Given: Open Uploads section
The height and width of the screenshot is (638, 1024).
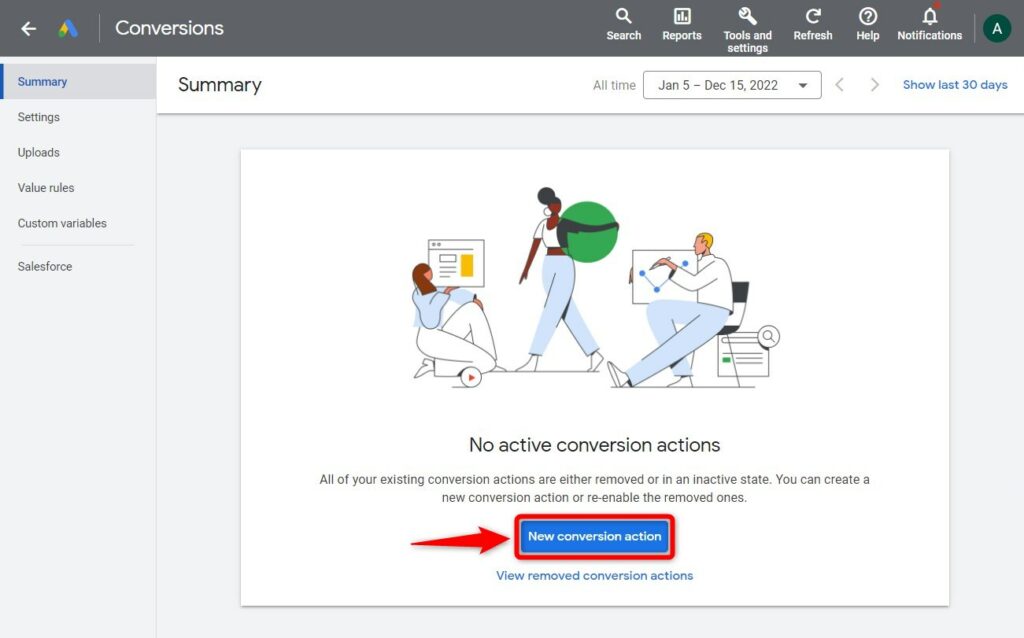Looking at the screenshot, I should 39,152.
